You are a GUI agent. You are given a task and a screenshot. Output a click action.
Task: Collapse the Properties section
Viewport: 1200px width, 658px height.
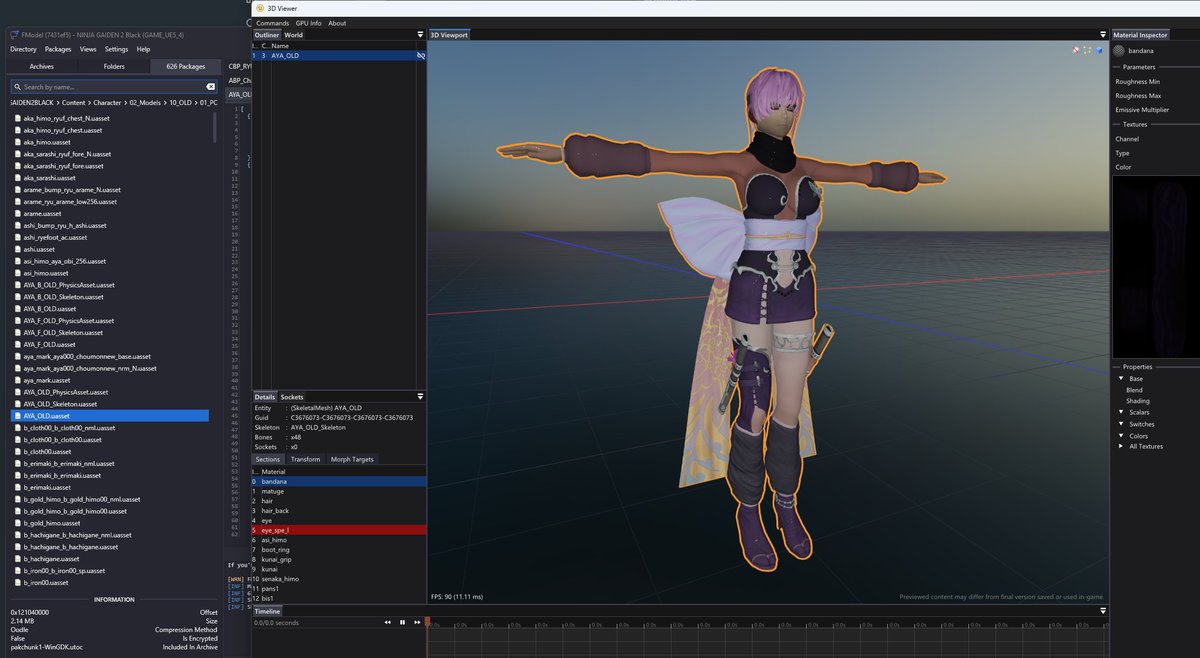pos(1137,367)
